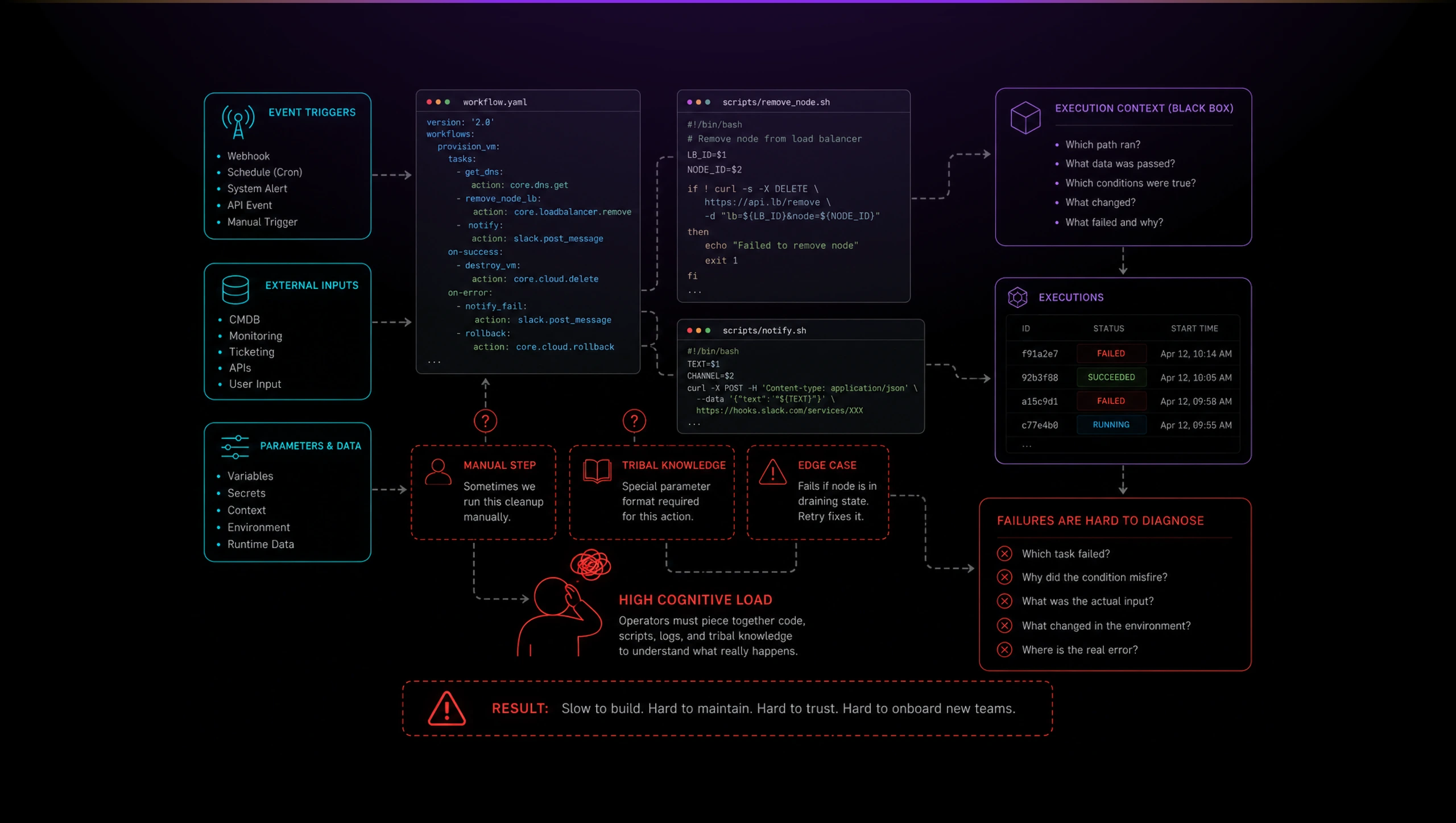Click X icon beside 'Where is the real error?'
Image resolution: width=1456 pixels, height=823 pixels.
pos(1004,650)
